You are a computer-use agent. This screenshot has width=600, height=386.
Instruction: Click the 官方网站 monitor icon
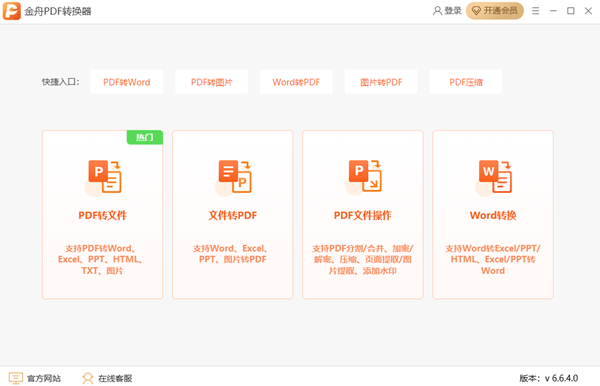coord(16,378)
